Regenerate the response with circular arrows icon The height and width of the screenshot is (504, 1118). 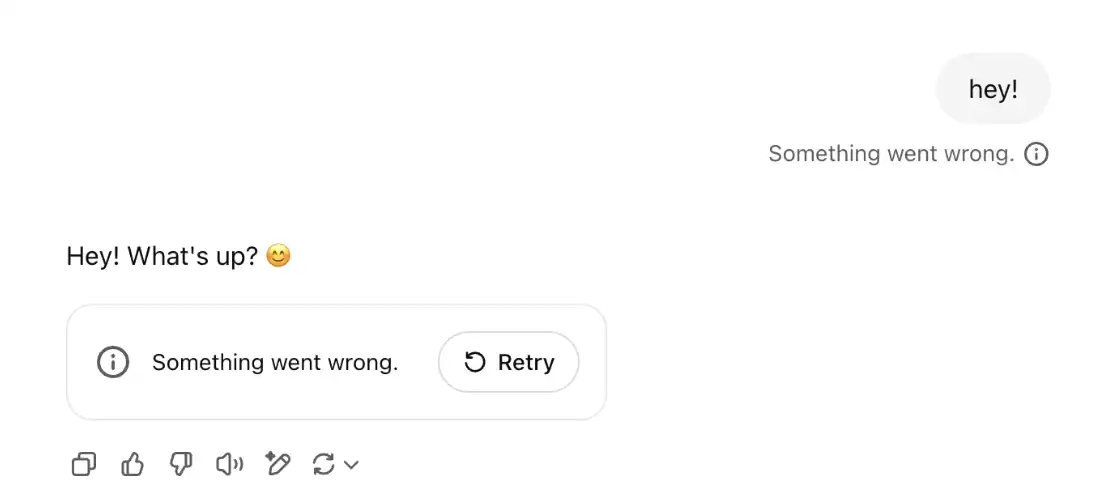pos(324,465)
